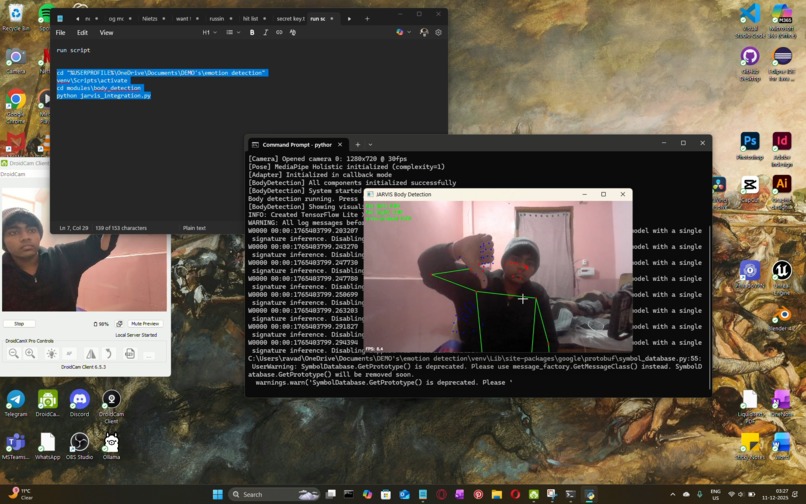Open Notepad account profile icon
The height and width of the screenshot is (504, 806).
coord(424,32)
